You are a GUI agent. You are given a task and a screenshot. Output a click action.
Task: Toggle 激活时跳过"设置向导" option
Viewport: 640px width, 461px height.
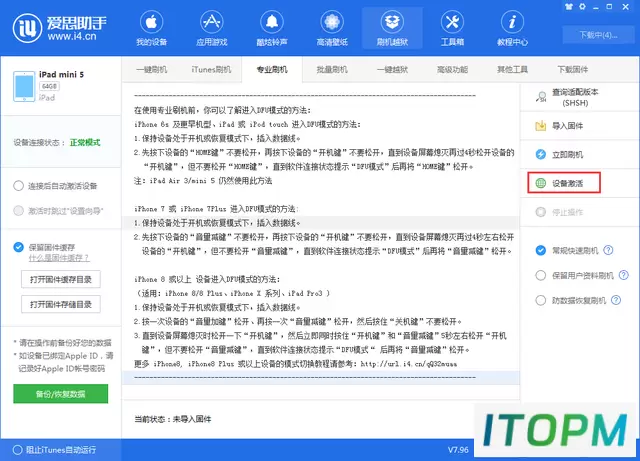tap(18, 211)
